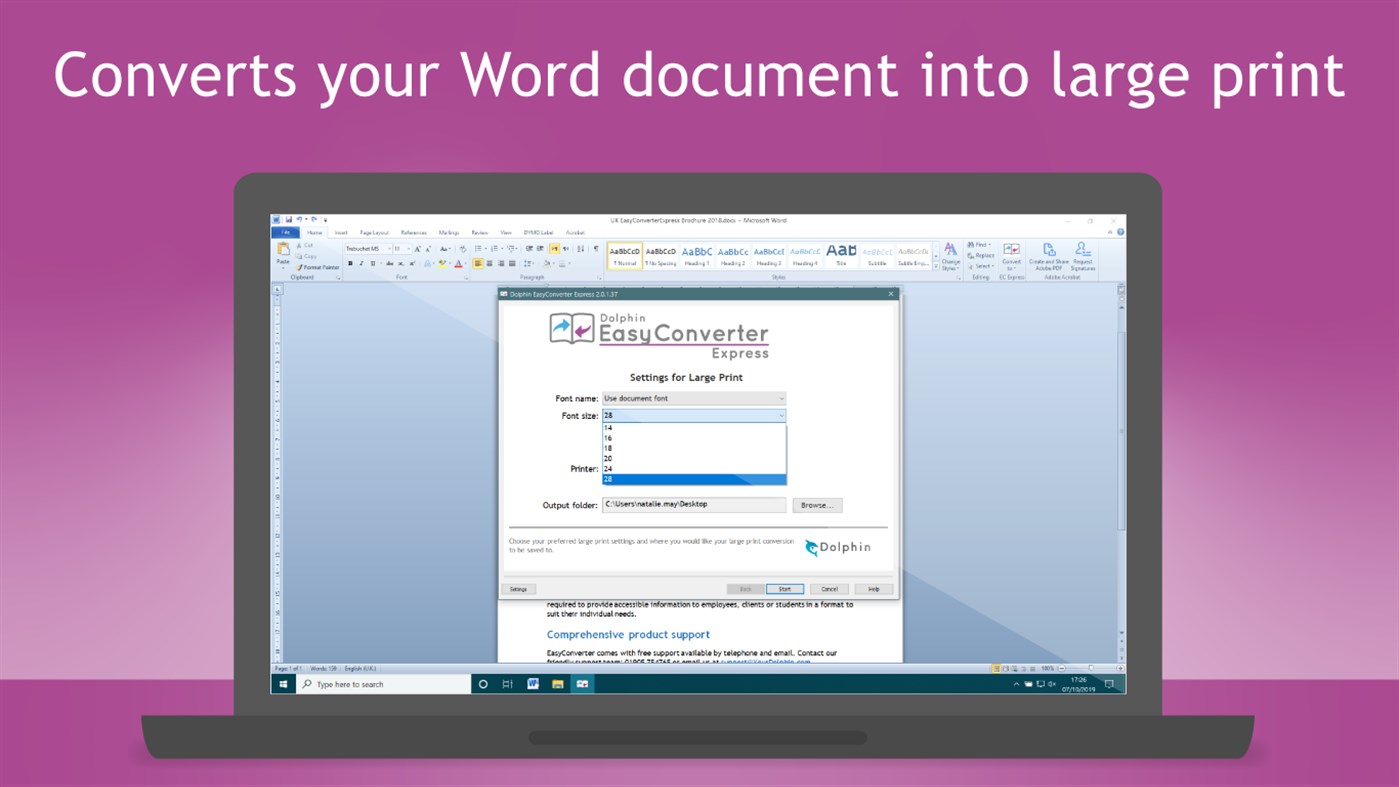Switch to the Review ribbon tab
The width and height of the screenshot is (1399, 787).
[x=480, y=233]
